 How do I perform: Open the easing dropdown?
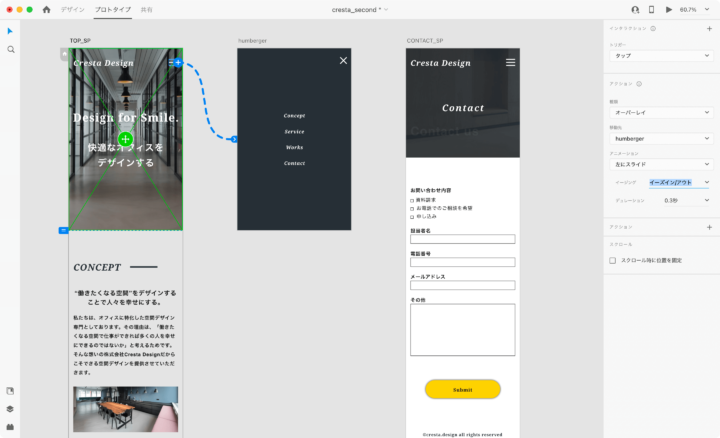(x=680, y=183)
